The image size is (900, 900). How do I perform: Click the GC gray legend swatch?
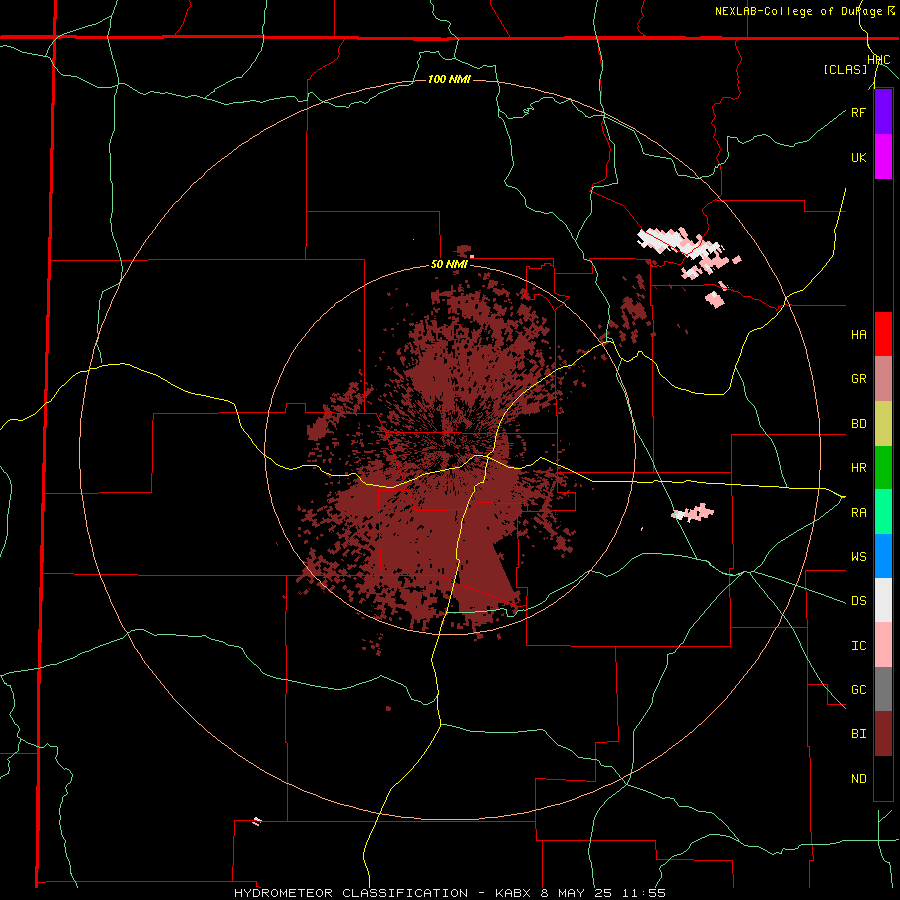click(883, 689)
